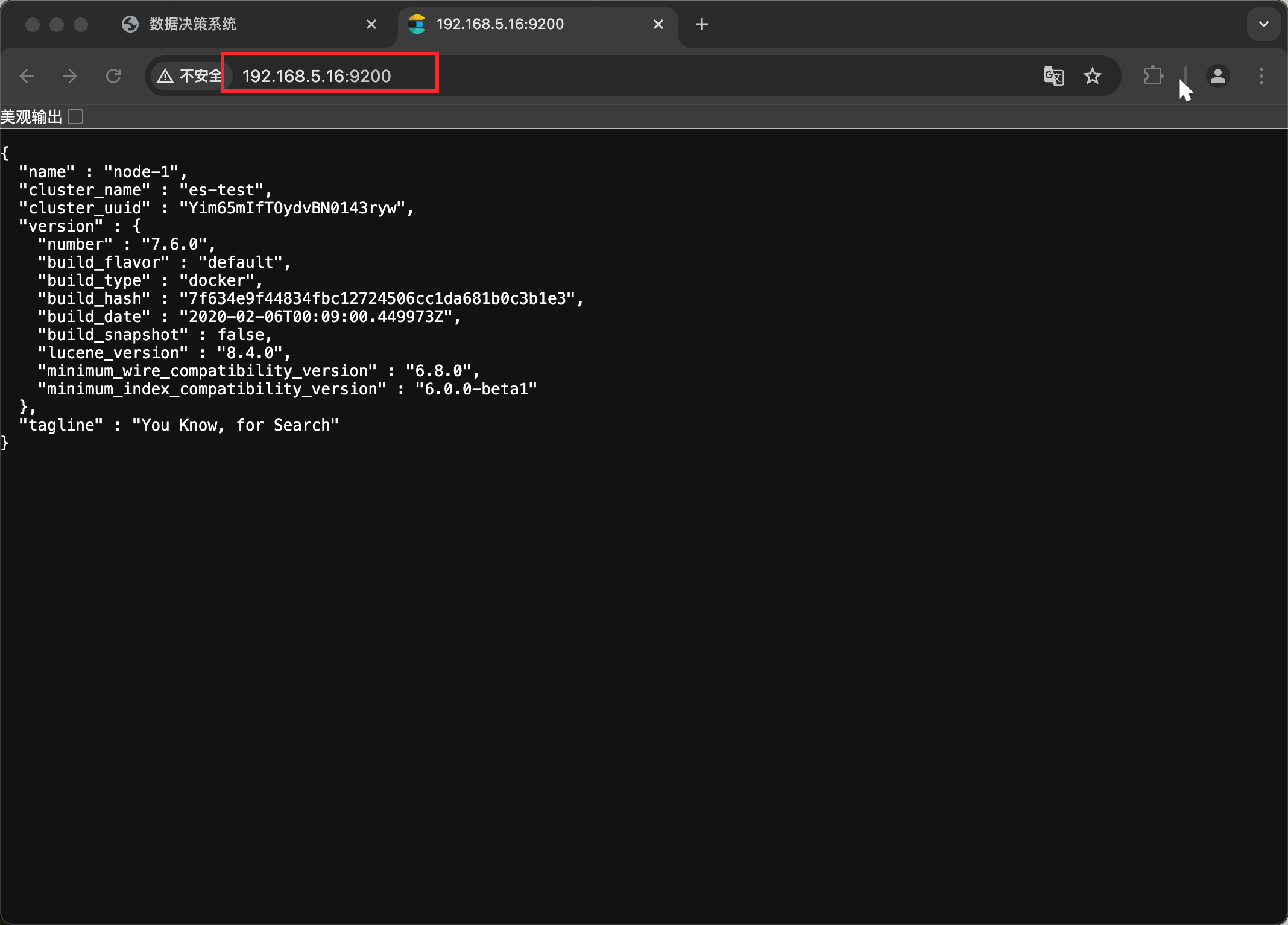
Task: Bookmark this page with the star icon
Action: (1092, 76)
